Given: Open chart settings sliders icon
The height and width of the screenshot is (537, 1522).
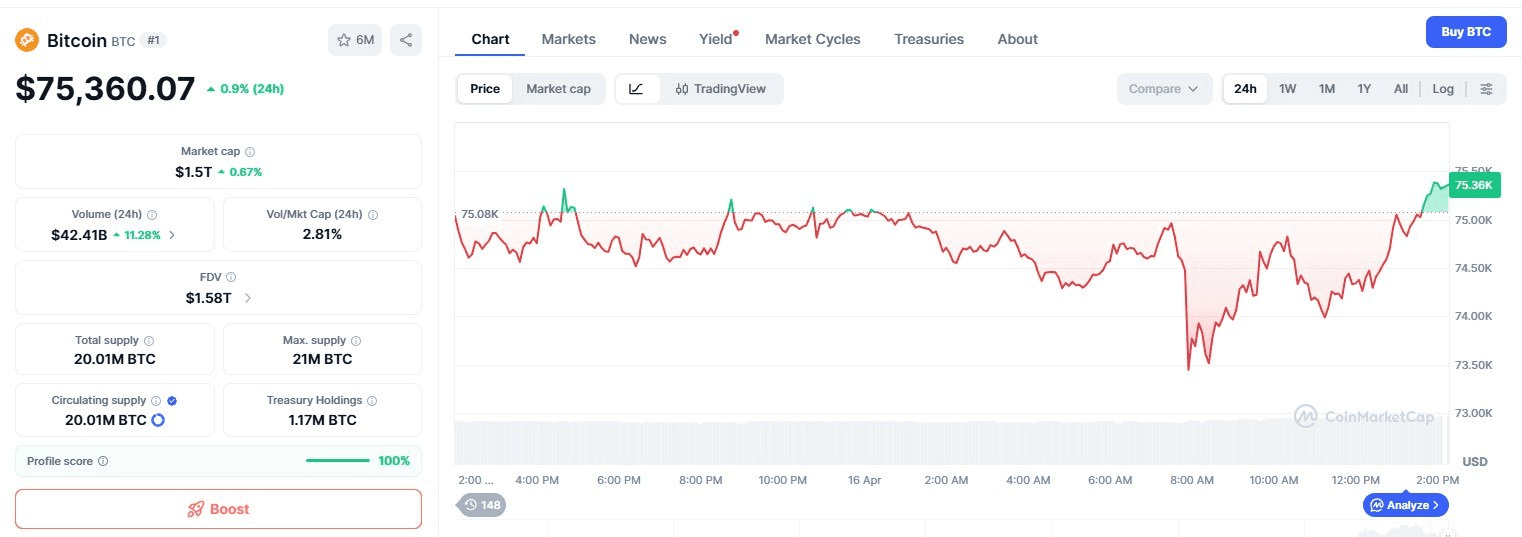Looking at the screenshot, I should [1486, 89].
